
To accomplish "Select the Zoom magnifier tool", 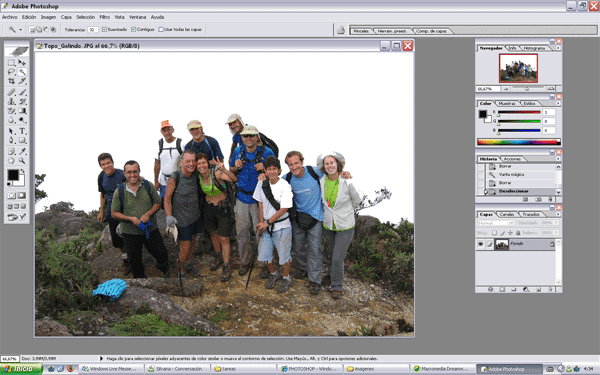I will point(22,161).
